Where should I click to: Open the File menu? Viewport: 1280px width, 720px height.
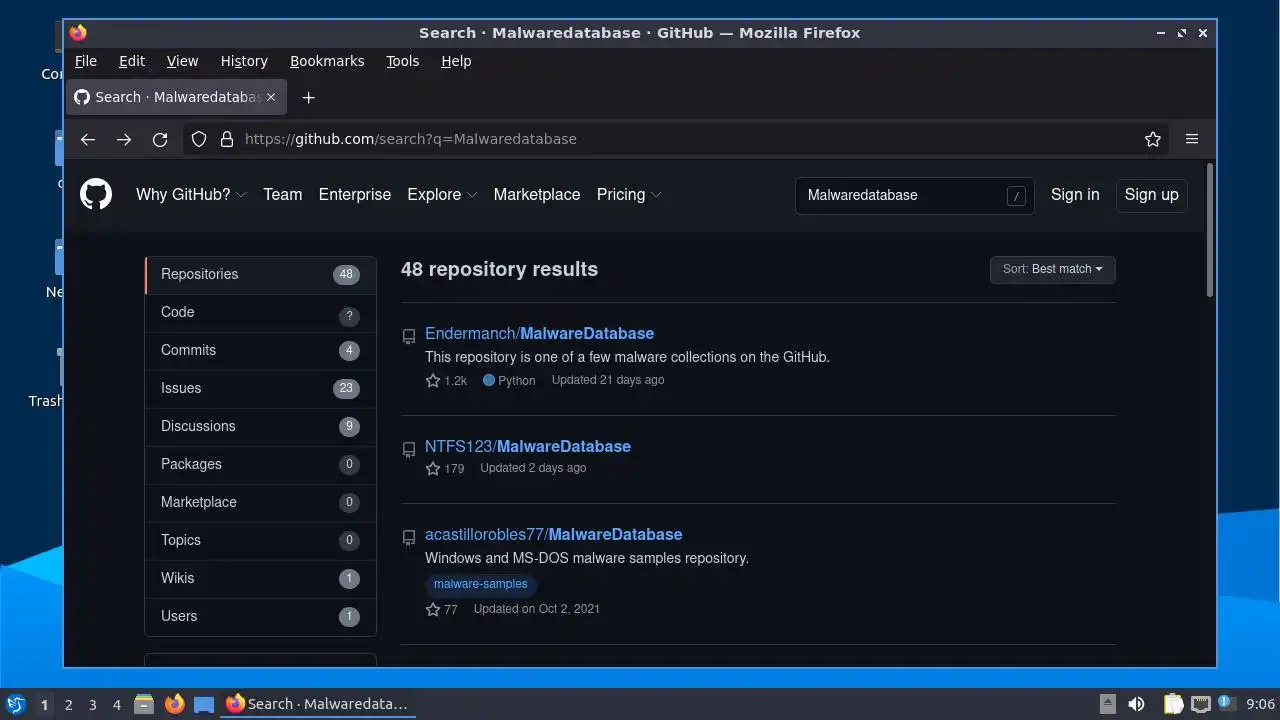(x=86, y=61)
